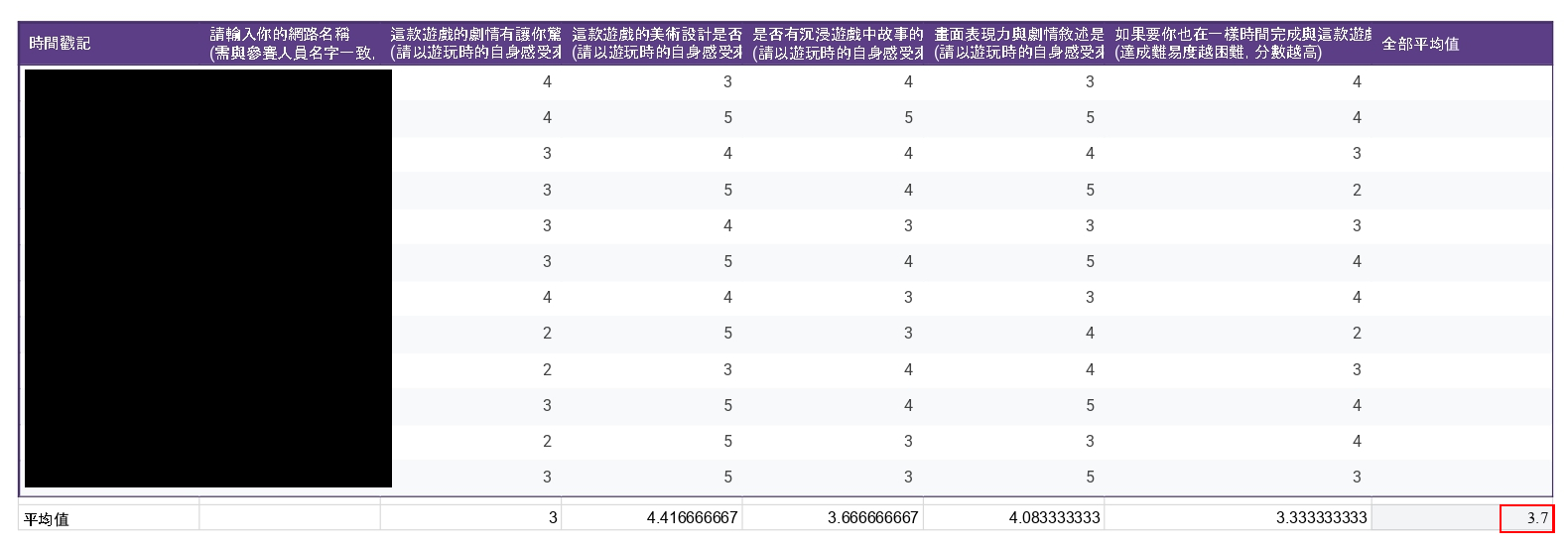Select the average cell showing 3.666666667
Image resolution: width=1568 pixels, height=552 pixels.
(834, 518)
